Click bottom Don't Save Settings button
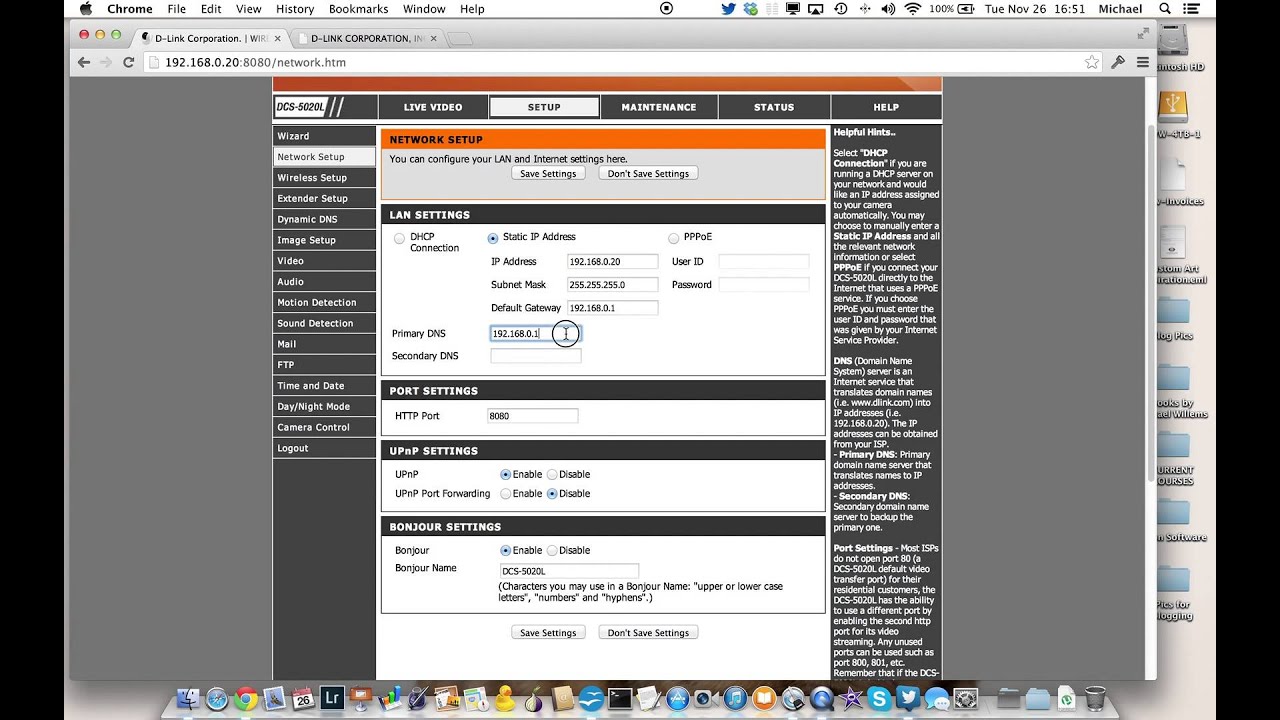The height and width of the screenshot is (720, 1280). [648, 633]
